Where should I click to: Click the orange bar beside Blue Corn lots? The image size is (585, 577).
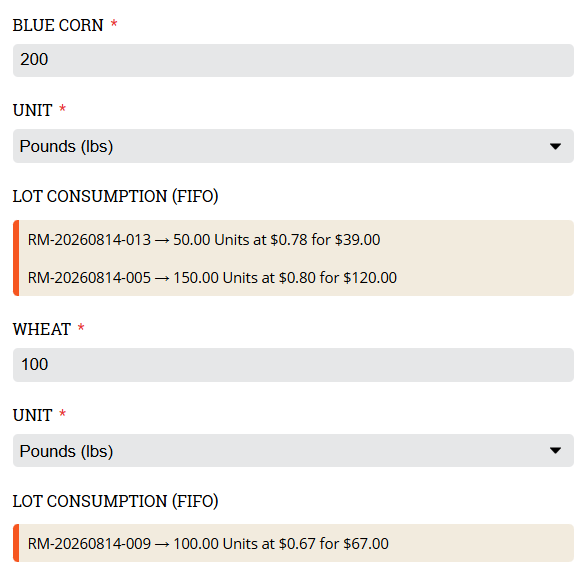(x=16, y=258)
